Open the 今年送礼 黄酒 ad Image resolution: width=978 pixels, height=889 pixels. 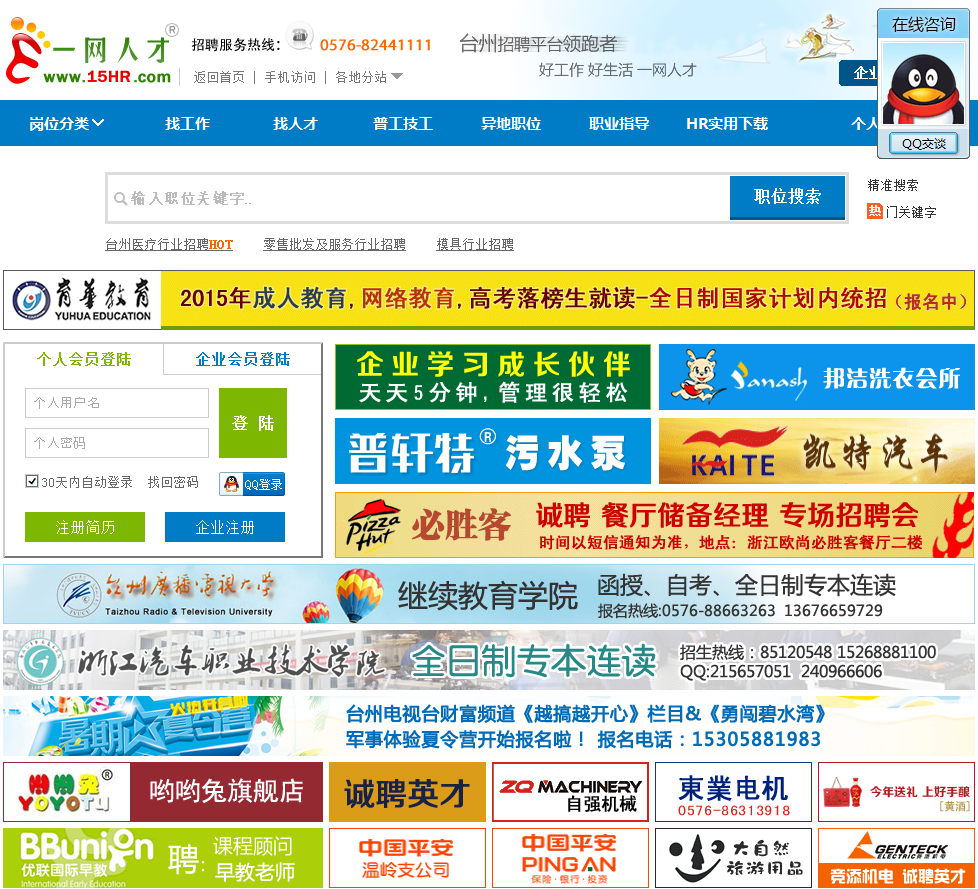point(896,792)
